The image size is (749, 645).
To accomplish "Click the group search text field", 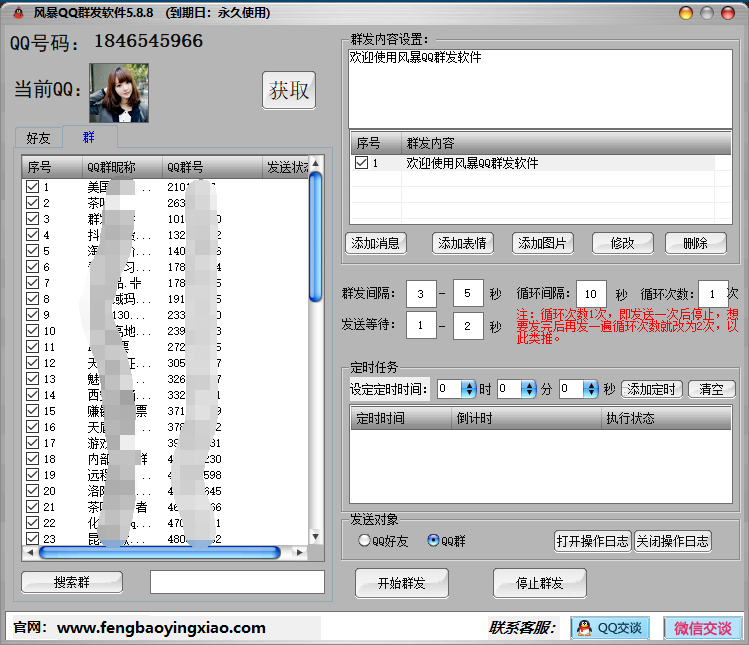I will tap(237, 582).
